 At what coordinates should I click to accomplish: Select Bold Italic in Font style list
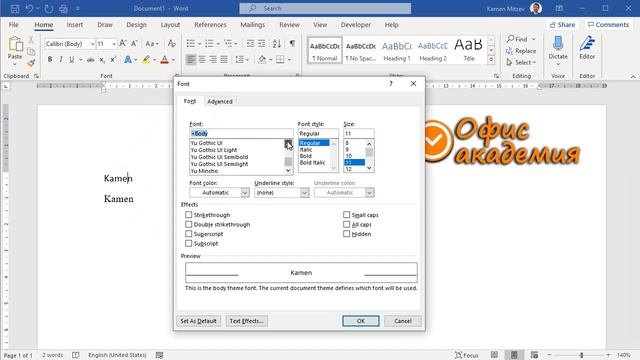point(312,162)
